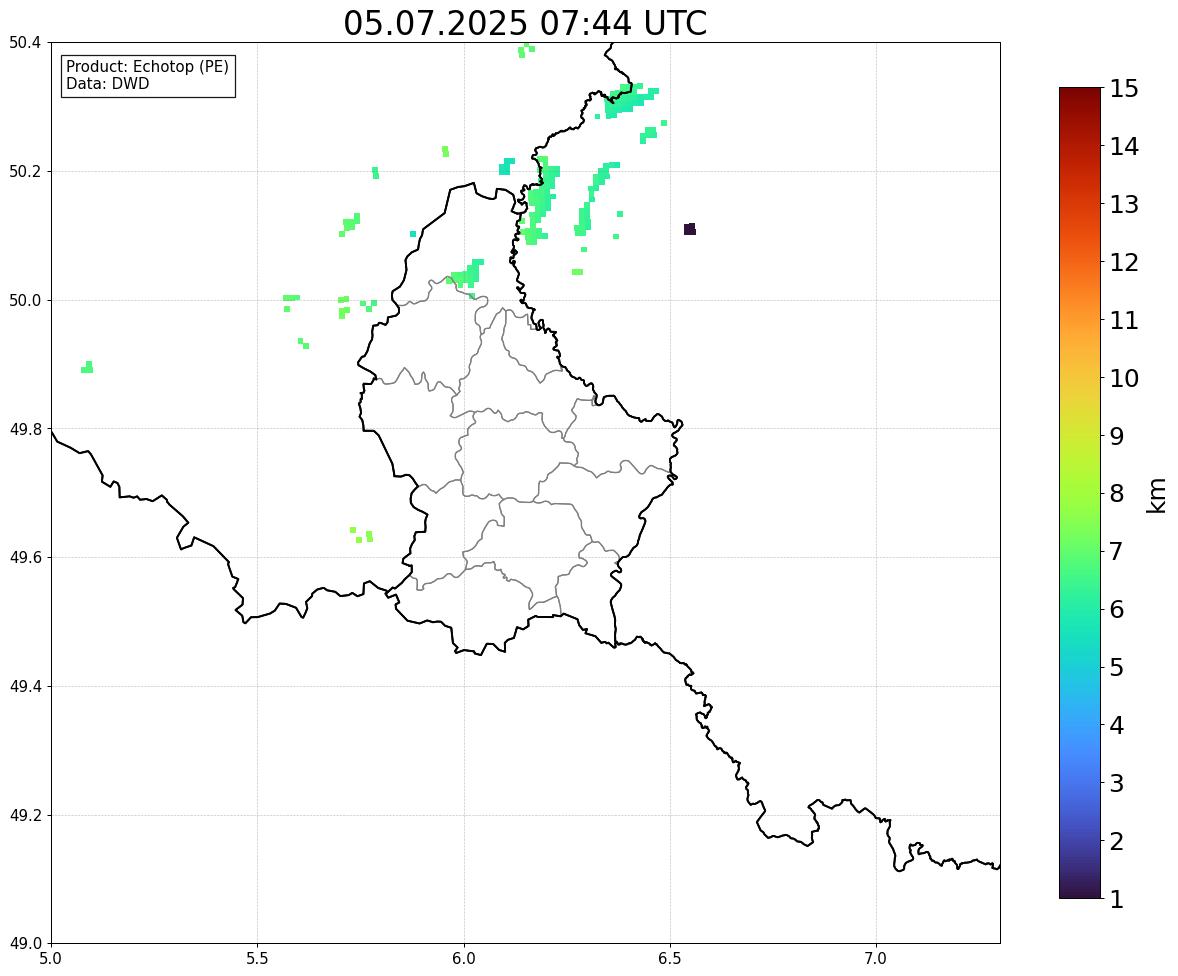1178x976 pixels.
Task: Click the turbo colorbar gradient strip
Action: coord(1080,493)
